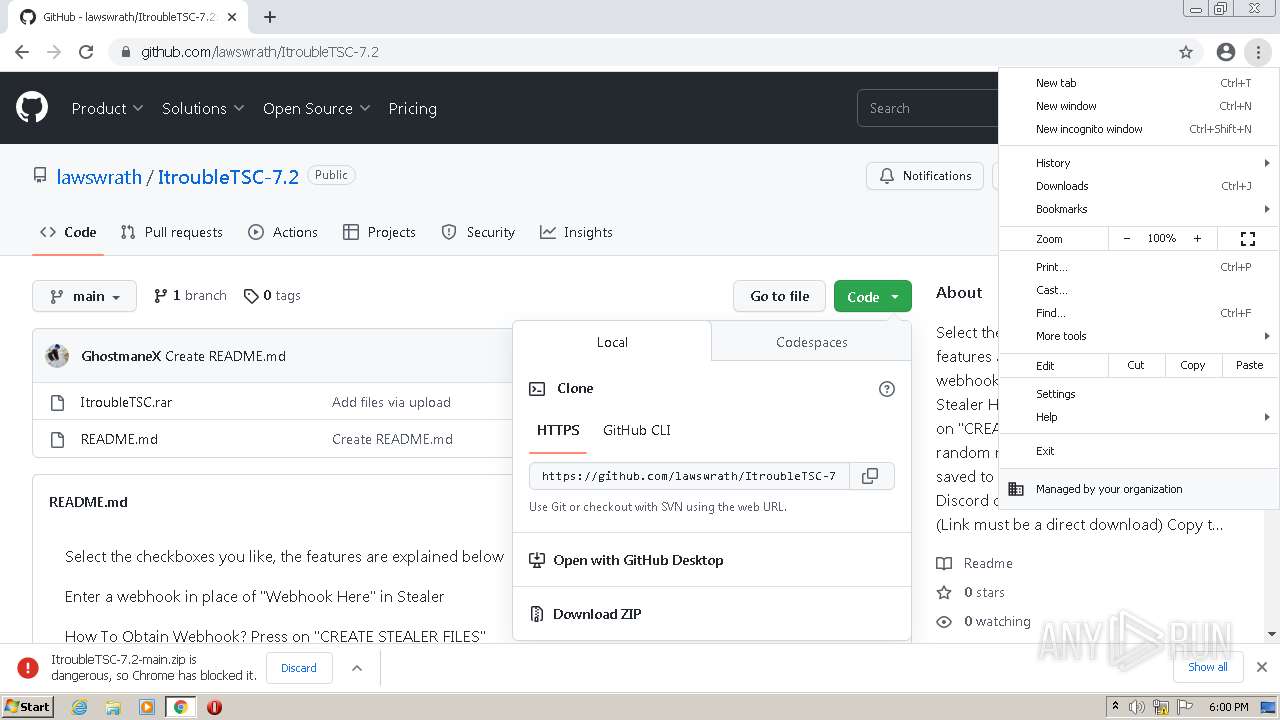
Task: Click the GhostmaneX avatar thumbnail
Action: [x=58, y=355]
